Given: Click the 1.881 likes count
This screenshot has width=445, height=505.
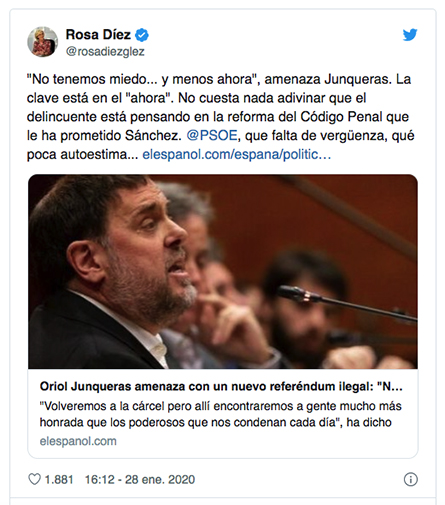Looking at the screenshot, I should (x=59, y=479).
